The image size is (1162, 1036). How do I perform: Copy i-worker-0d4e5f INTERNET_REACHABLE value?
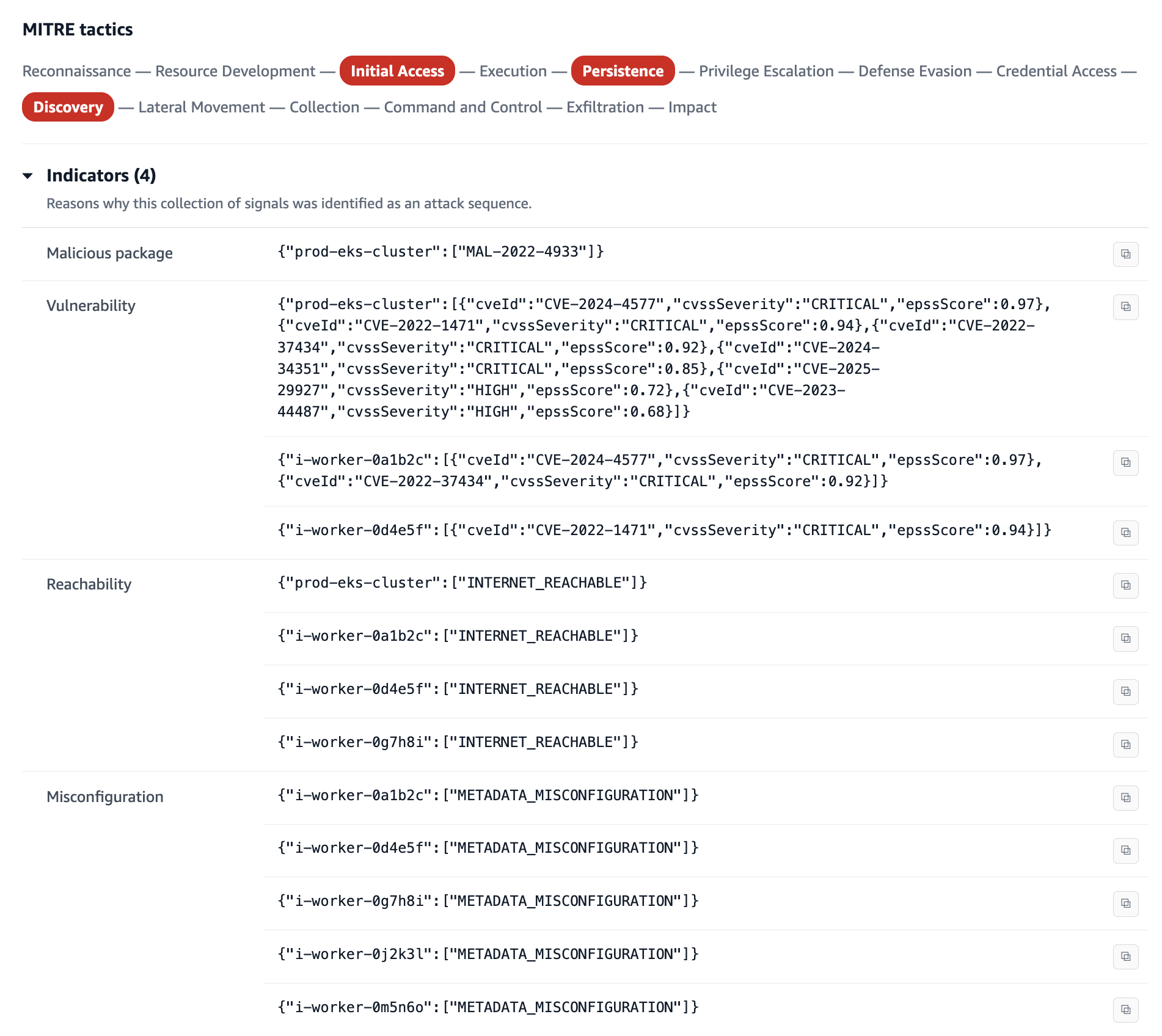1125,691
